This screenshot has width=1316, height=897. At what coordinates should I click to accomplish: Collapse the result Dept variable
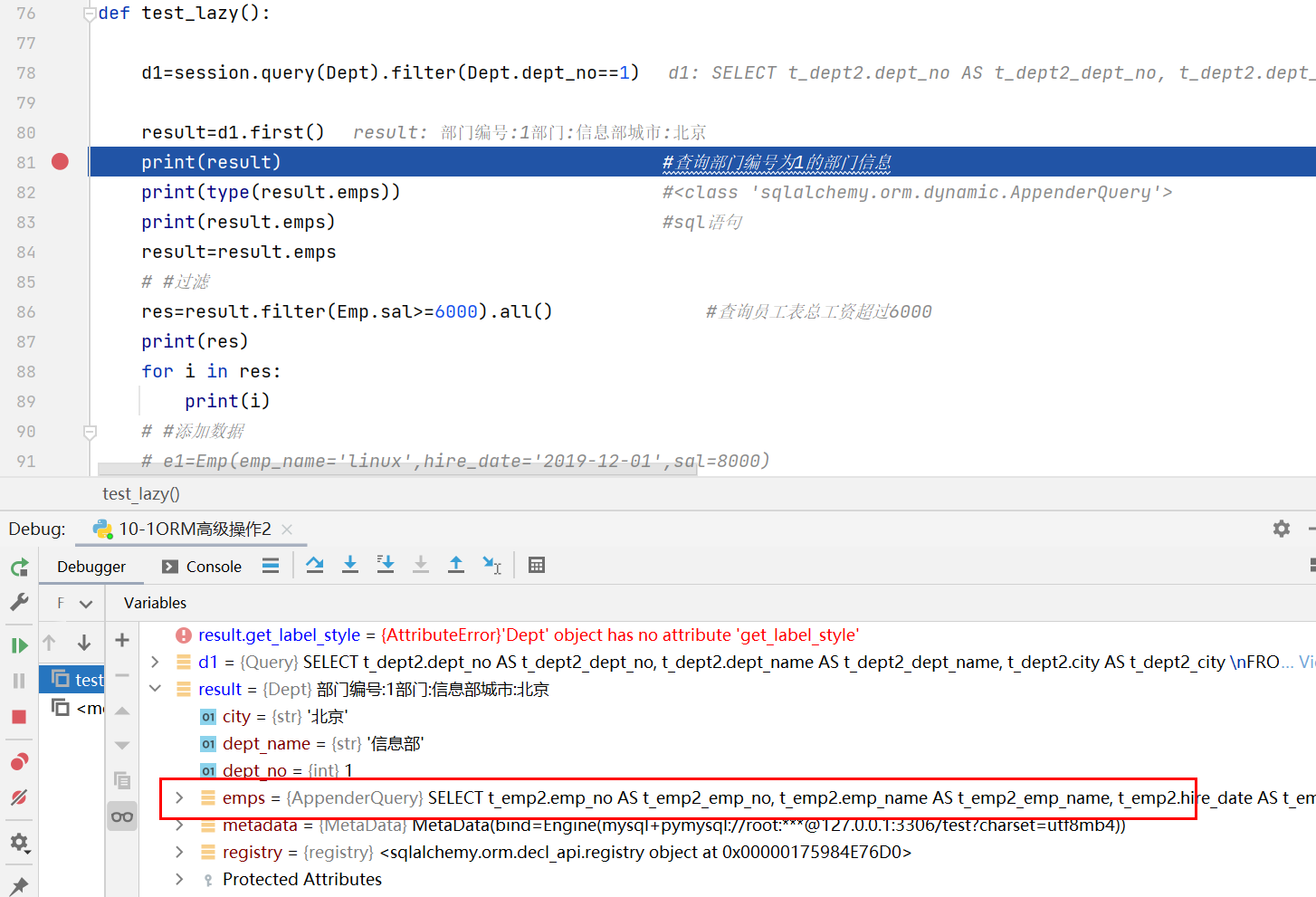(x=155, y=689)
